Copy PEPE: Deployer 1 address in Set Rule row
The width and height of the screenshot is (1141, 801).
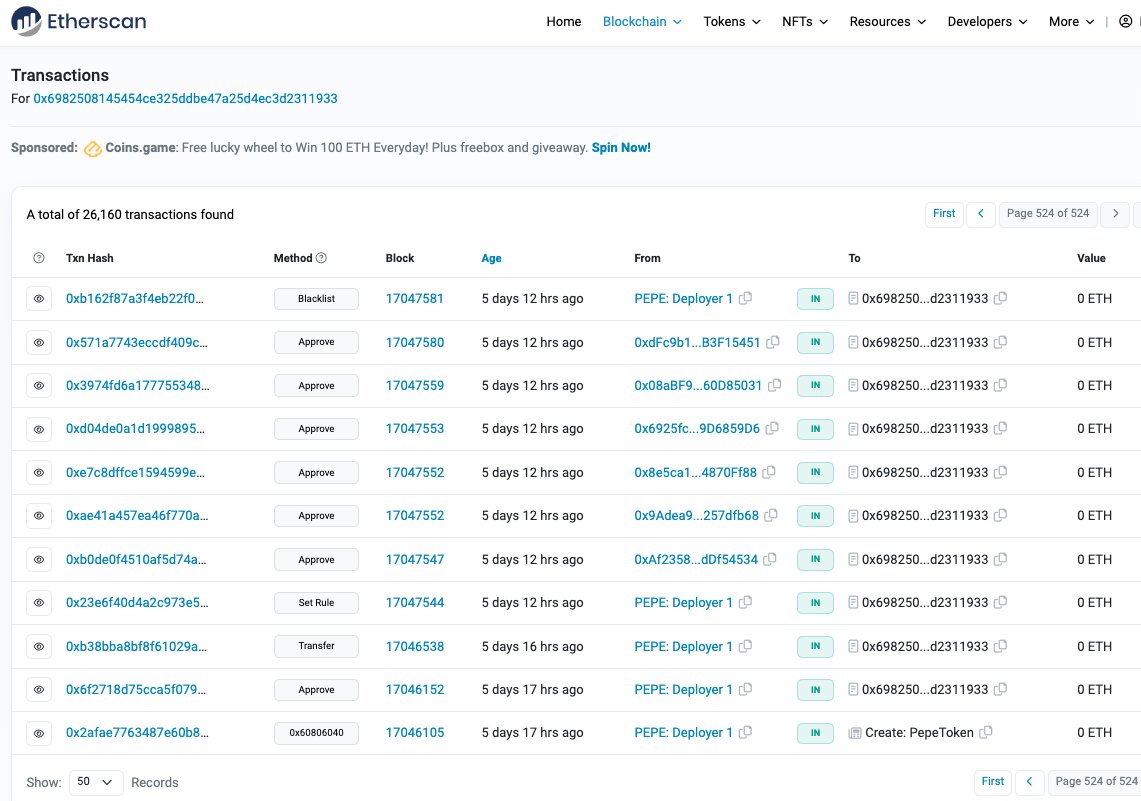tap(745, 602)
